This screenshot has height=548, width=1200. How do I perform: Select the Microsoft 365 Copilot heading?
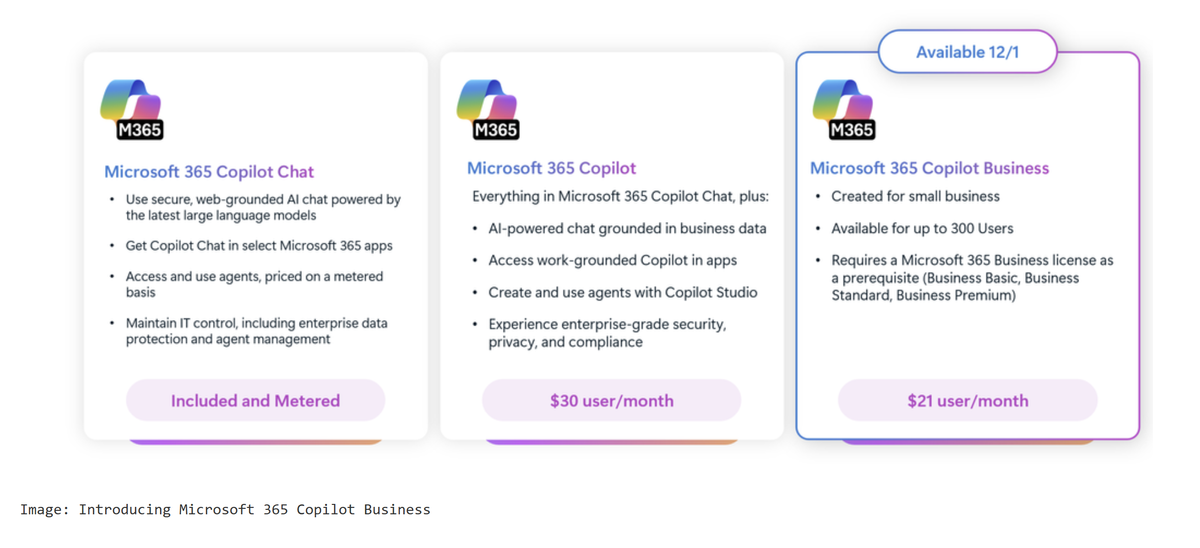tap(551, 168)
